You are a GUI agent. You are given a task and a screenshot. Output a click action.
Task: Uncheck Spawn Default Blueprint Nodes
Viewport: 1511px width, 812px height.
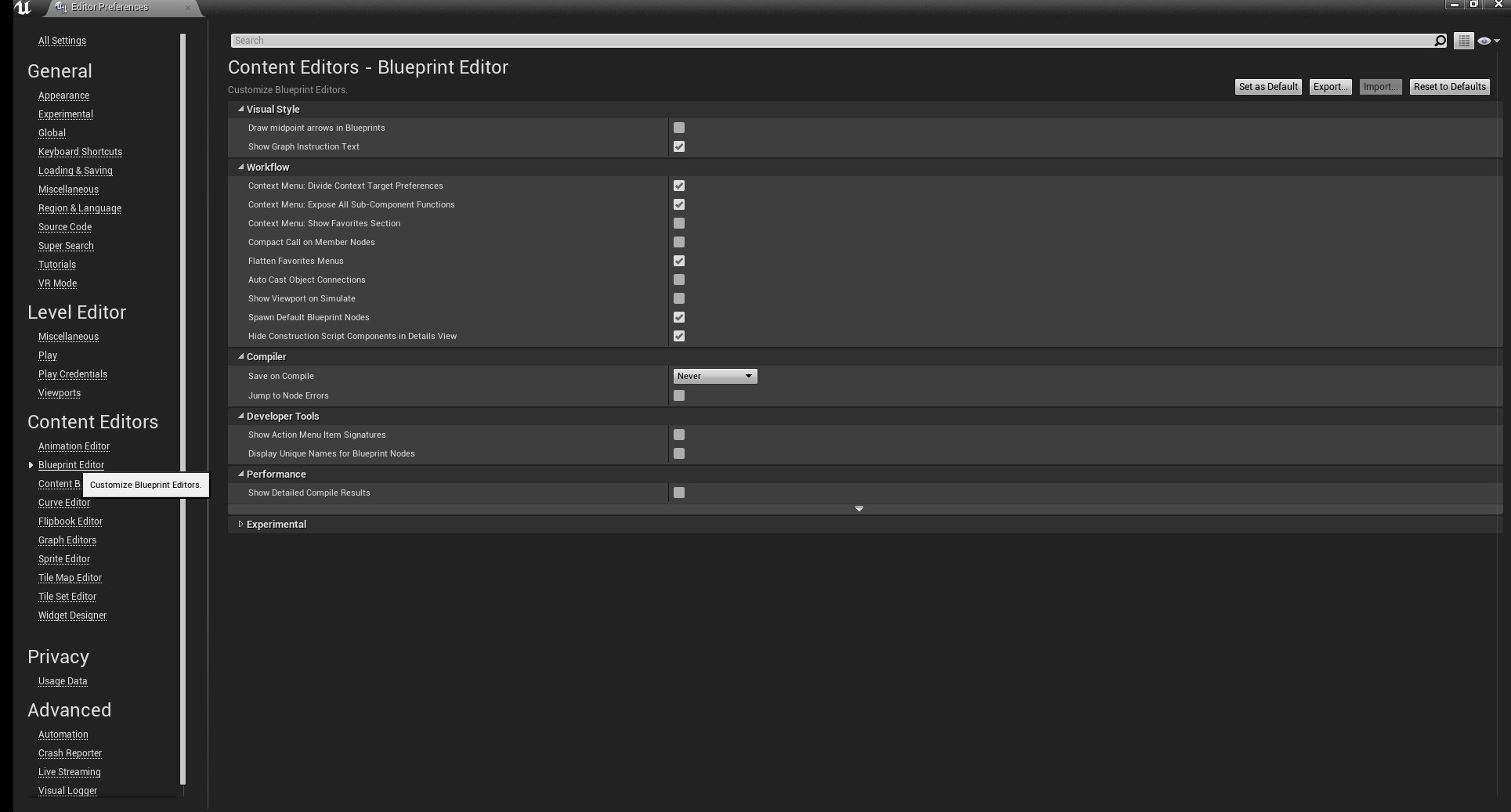[679, 317]
